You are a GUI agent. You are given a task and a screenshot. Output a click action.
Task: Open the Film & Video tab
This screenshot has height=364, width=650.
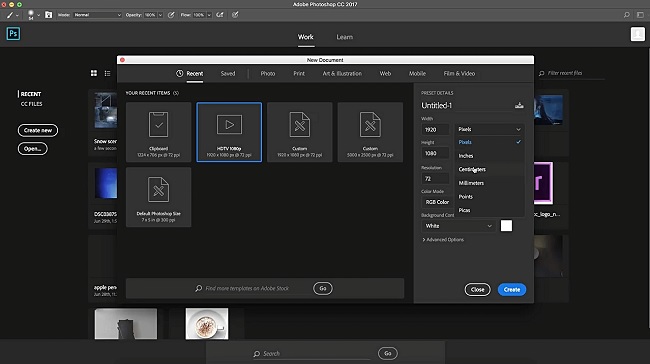459,73
